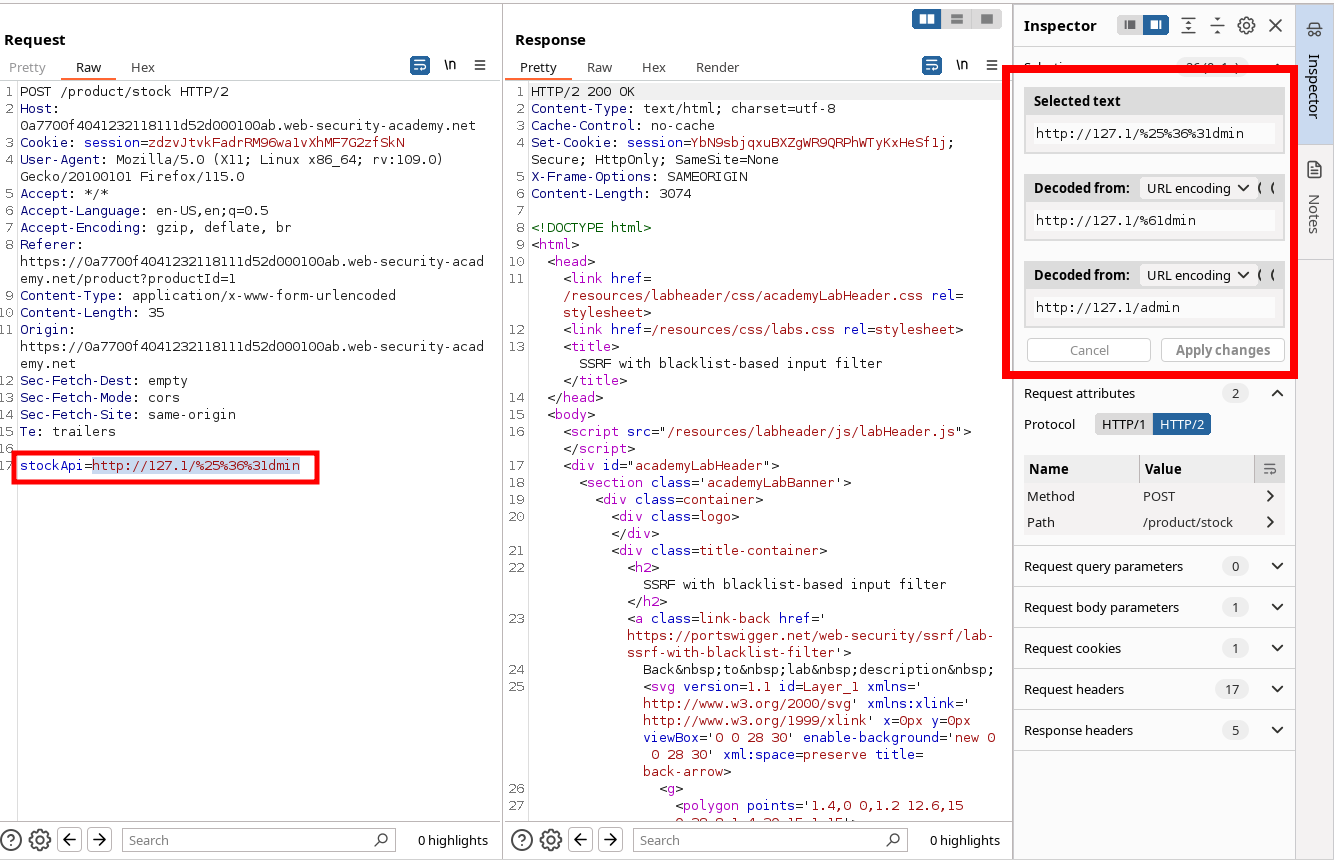Switch Response view to Raw tab
The image size is (1334, 860).
point(600,67)
